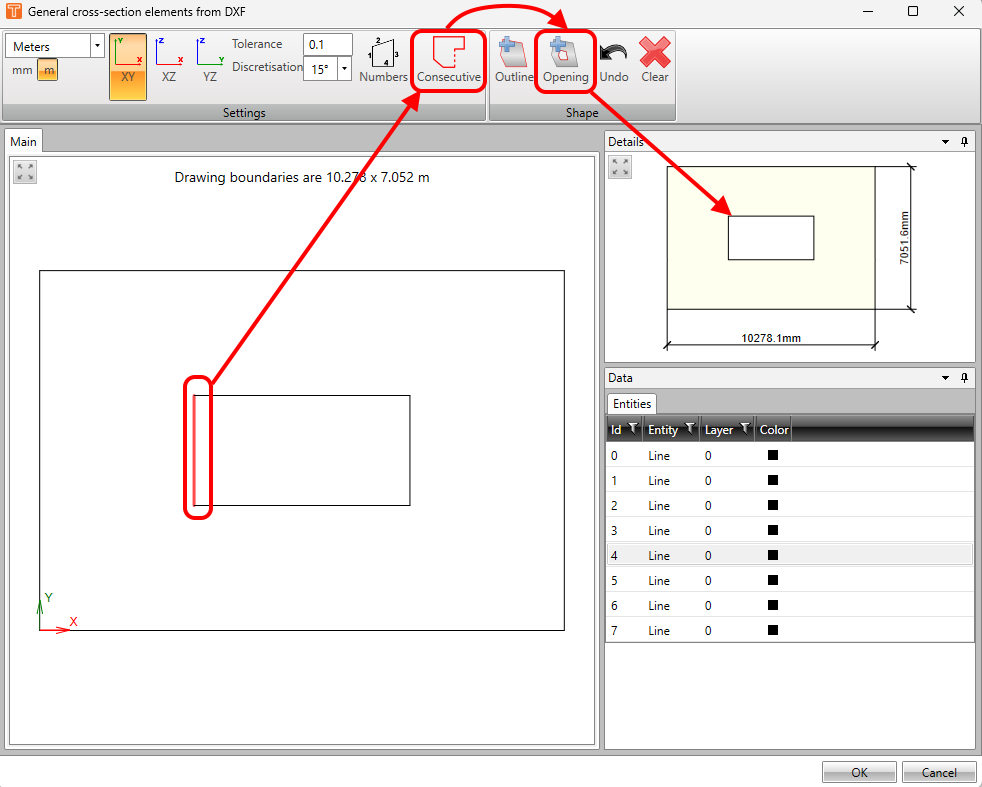This screenshot has height=787, width=982.
Task: Click the Tolerance input field
Action: 327,44
